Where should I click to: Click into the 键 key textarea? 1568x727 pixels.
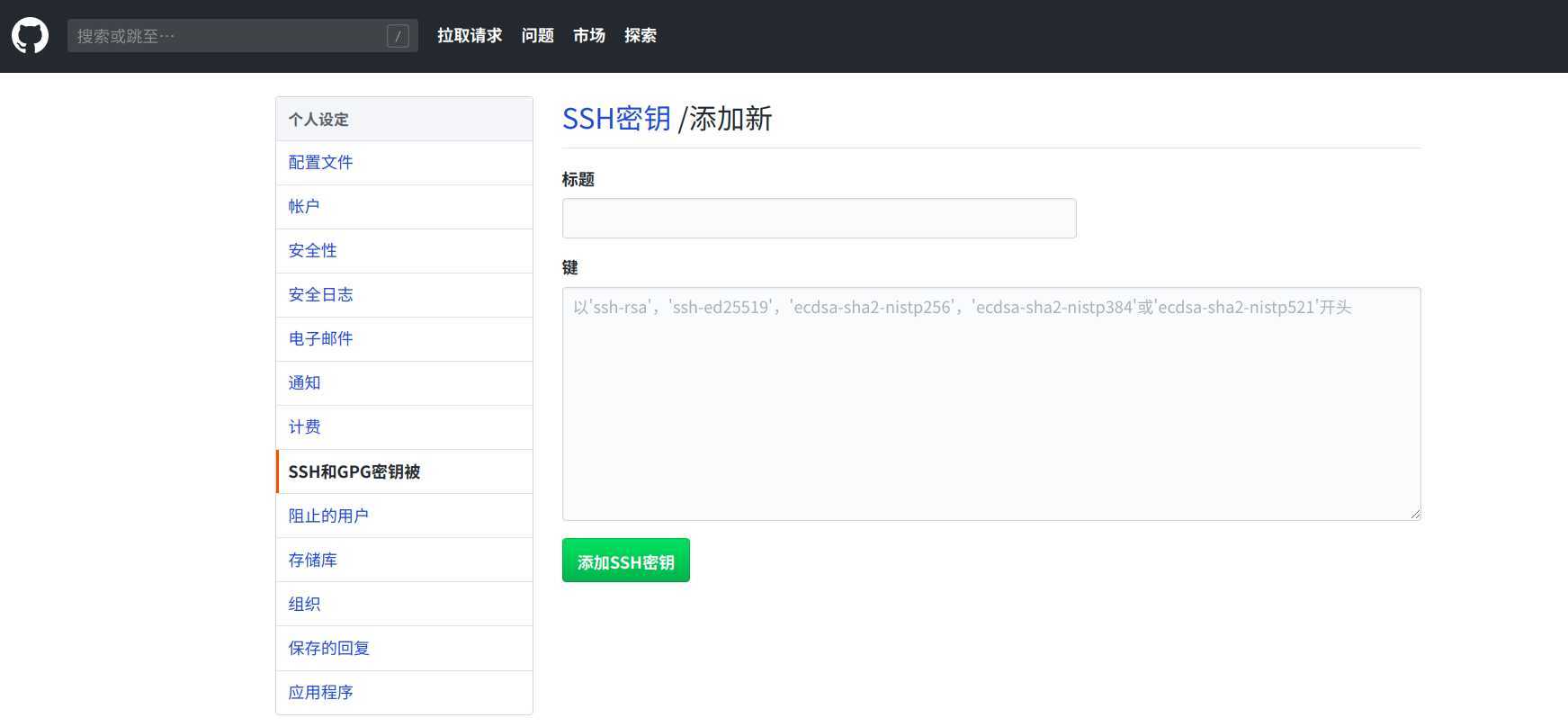(x=991, y=404)
